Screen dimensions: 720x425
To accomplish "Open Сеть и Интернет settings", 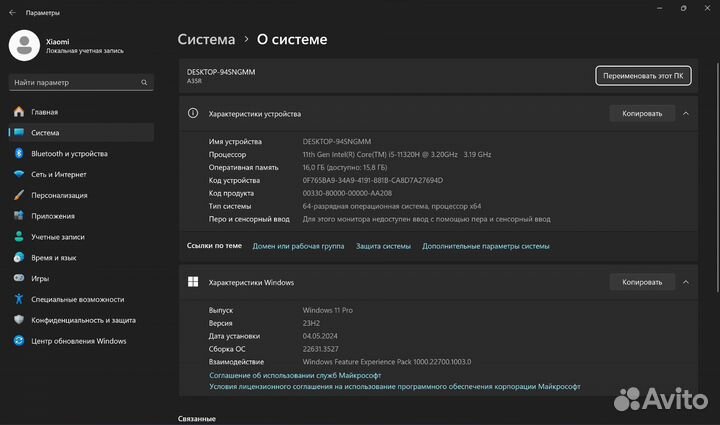I will point(81,174).
